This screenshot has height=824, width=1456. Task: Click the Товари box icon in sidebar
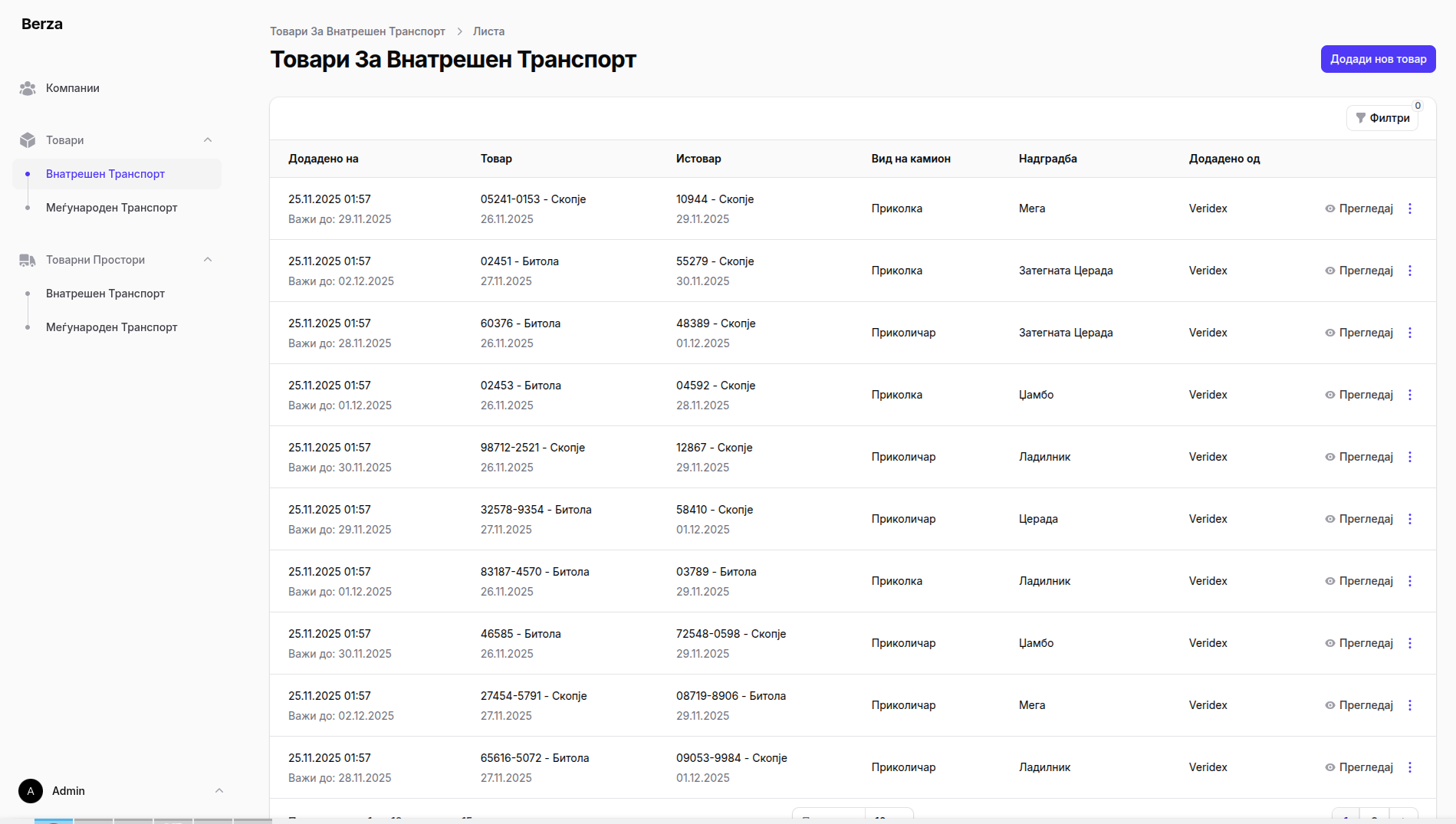(28, 140)
